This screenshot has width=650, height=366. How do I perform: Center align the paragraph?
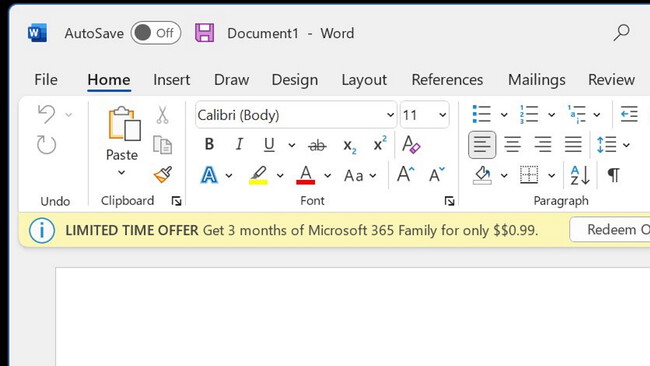point(512,145)
